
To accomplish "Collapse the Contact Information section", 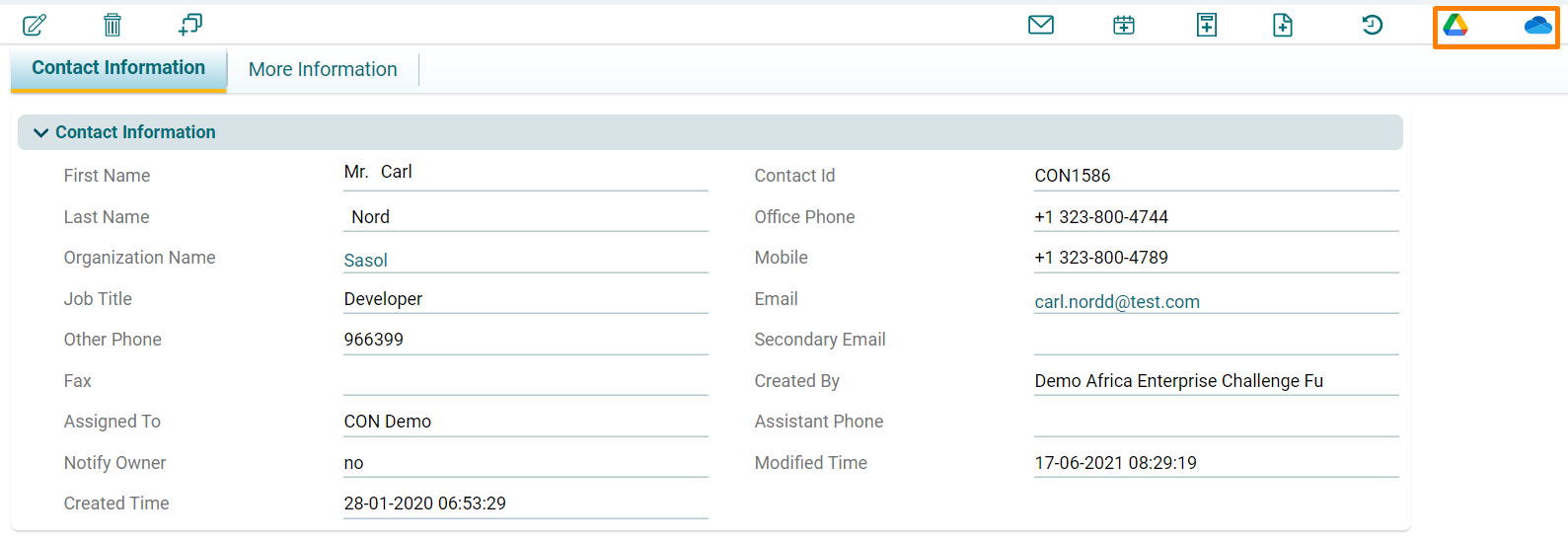I will (40, 132).
